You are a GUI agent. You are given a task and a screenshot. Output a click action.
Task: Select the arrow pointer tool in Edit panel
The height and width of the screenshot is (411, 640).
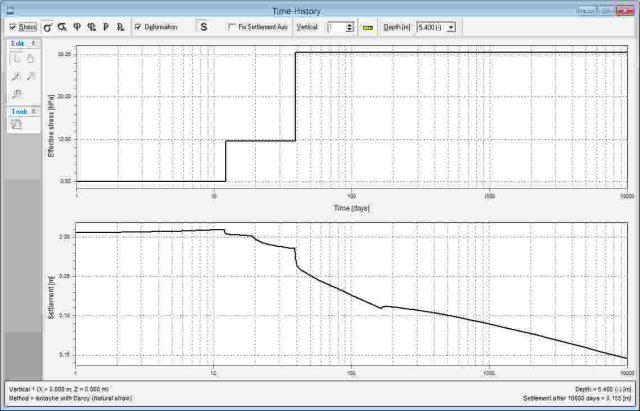[x=17, y=59]
